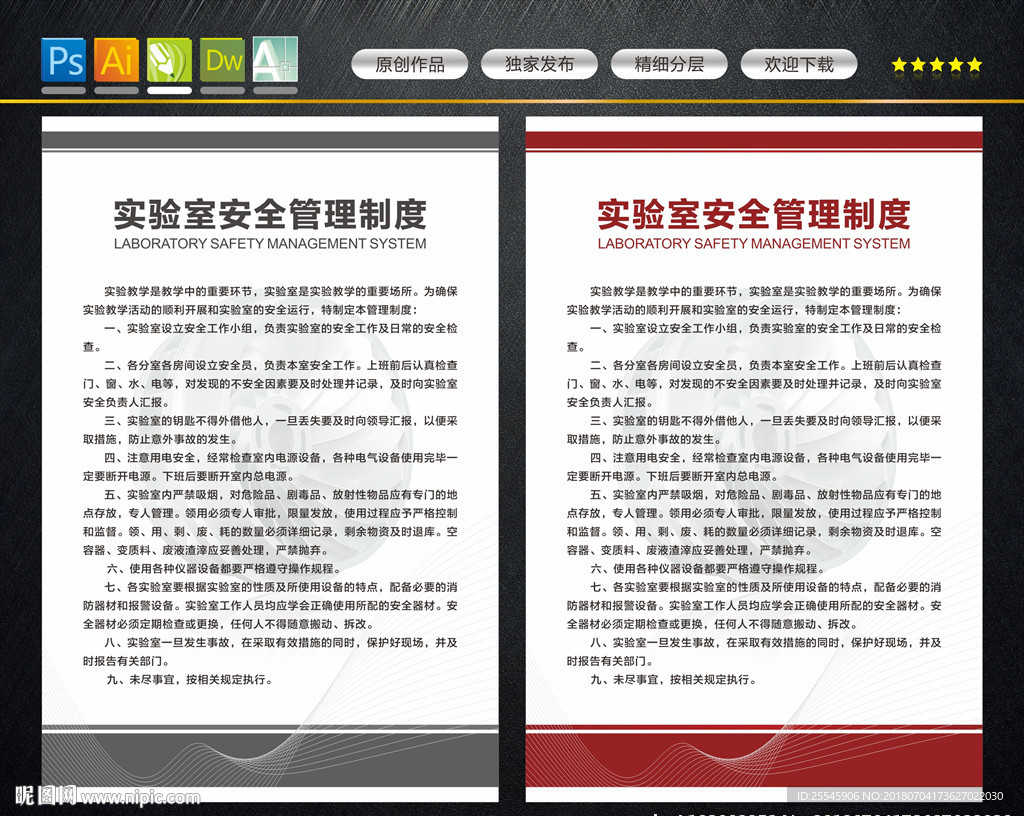Viewport: 1024px width, 816px height.
Task: Click the white highlighted bar under the CorelDRAW icon
Action: (169, 91)
